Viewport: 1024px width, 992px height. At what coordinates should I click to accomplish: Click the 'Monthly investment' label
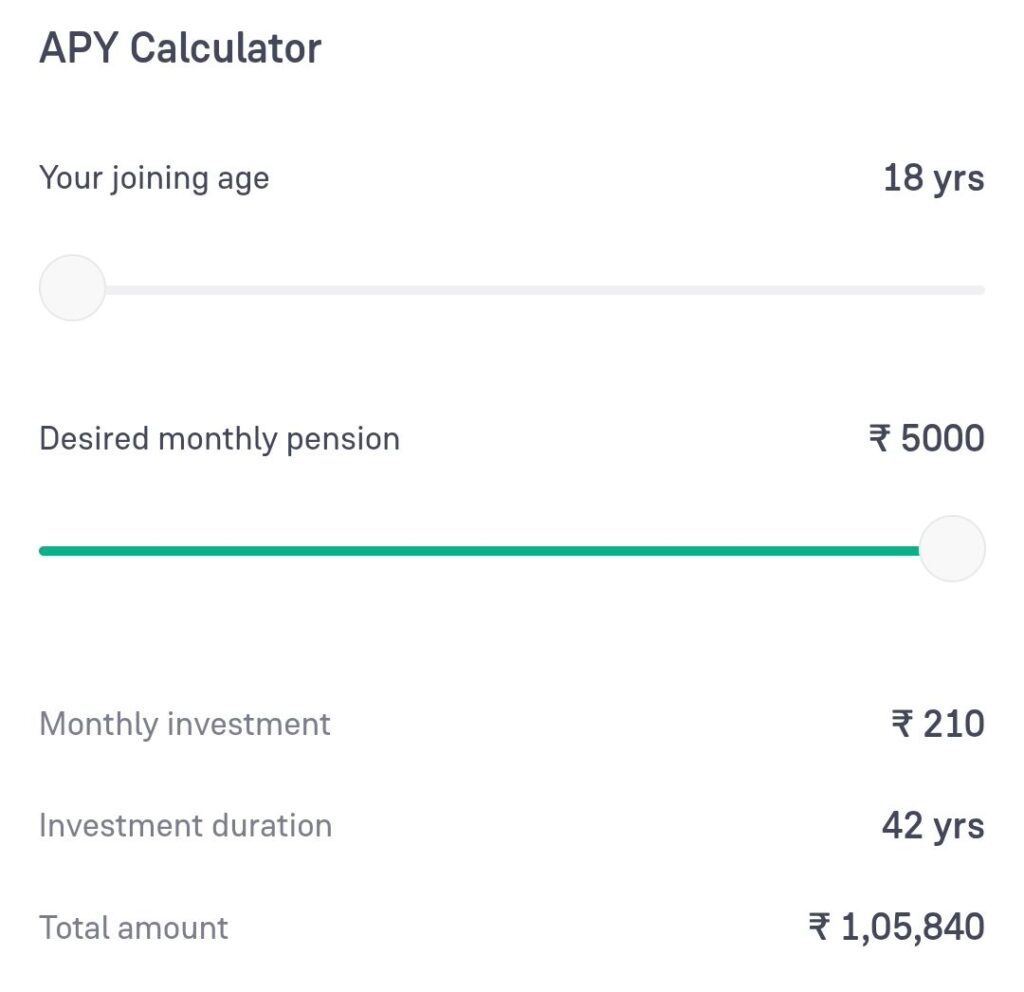tap(185, 724)
